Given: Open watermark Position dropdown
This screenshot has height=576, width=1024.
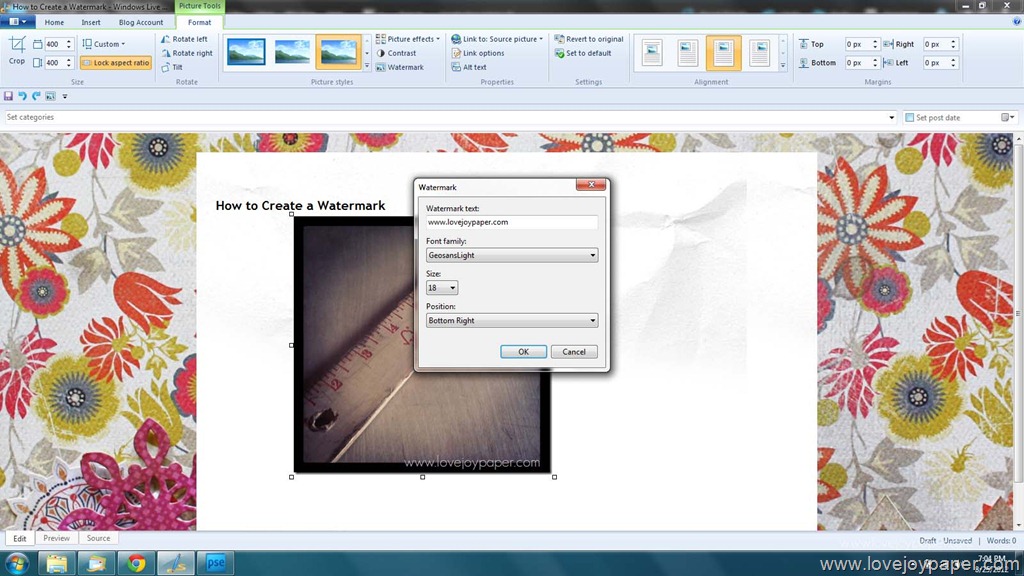Looking at the screenshot, I should 511,321.
